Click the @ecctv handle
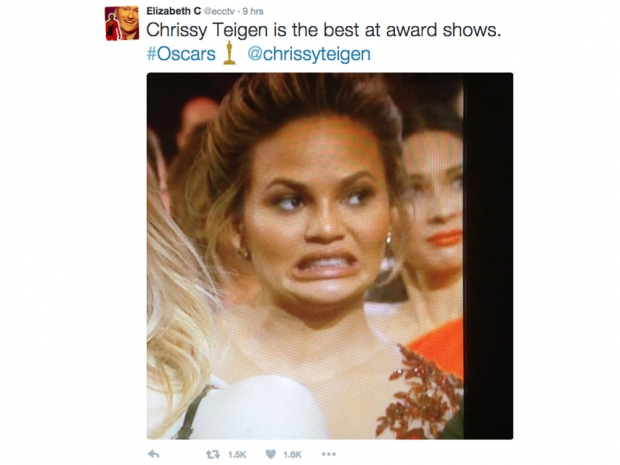 (219, 11)
